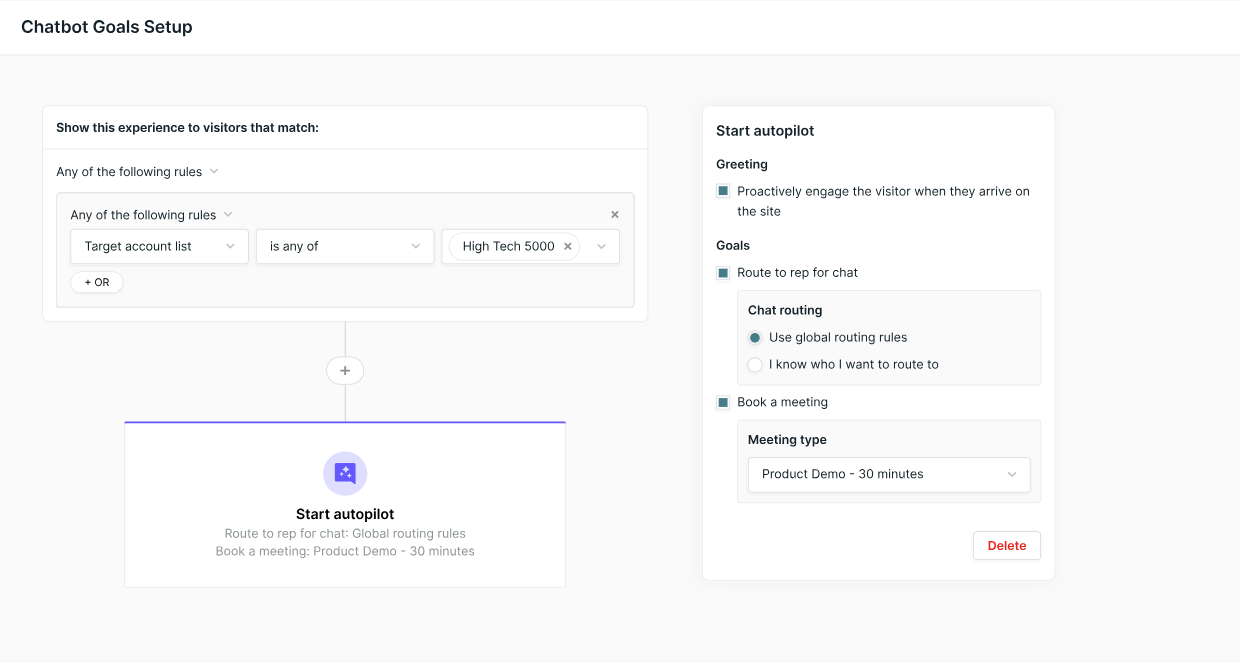Open the 'is any of' operator dropdown
Screen dimensions: 1240x663
345,247
